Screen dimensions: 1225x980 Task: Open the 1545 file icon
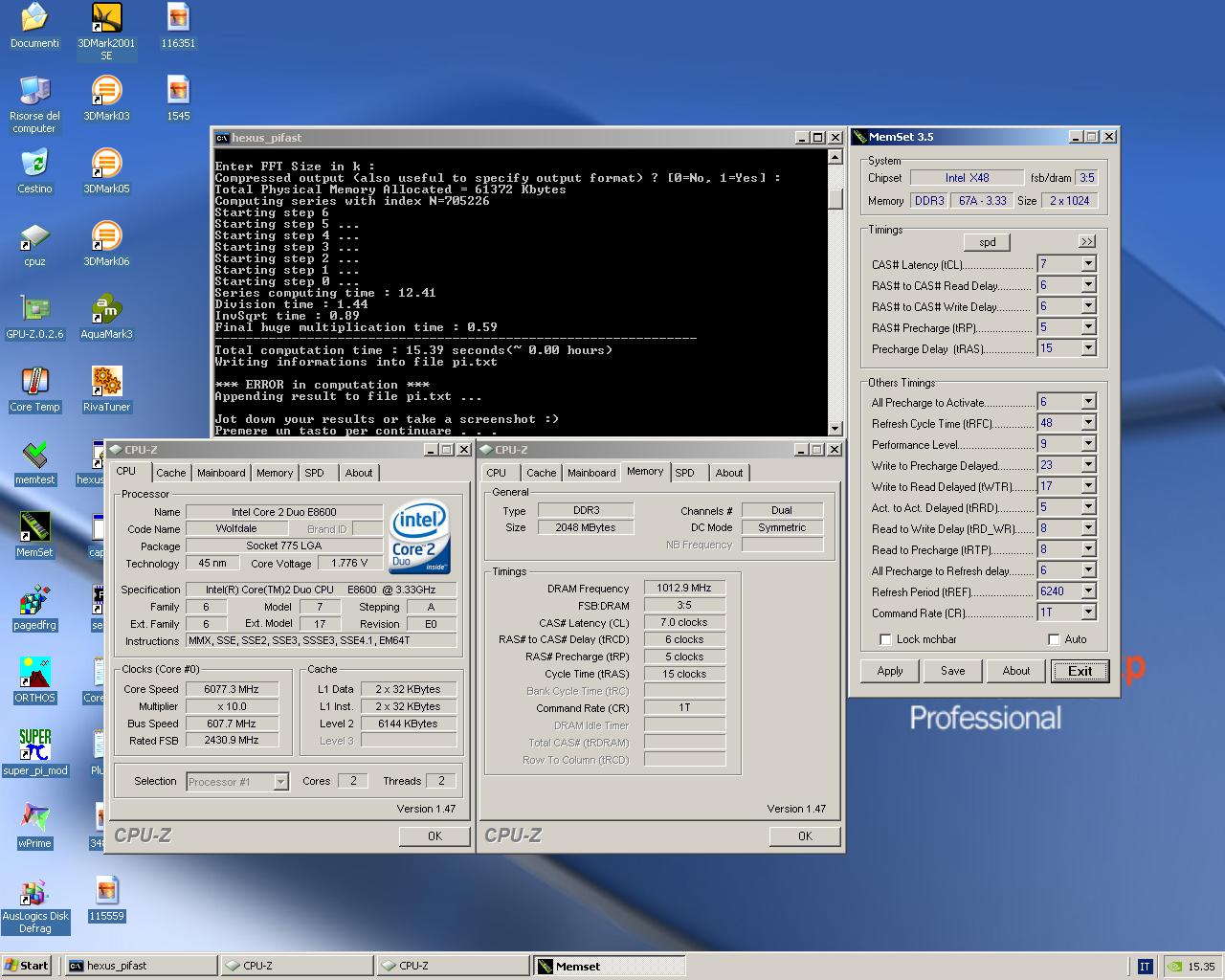click(x=178, y=99)
